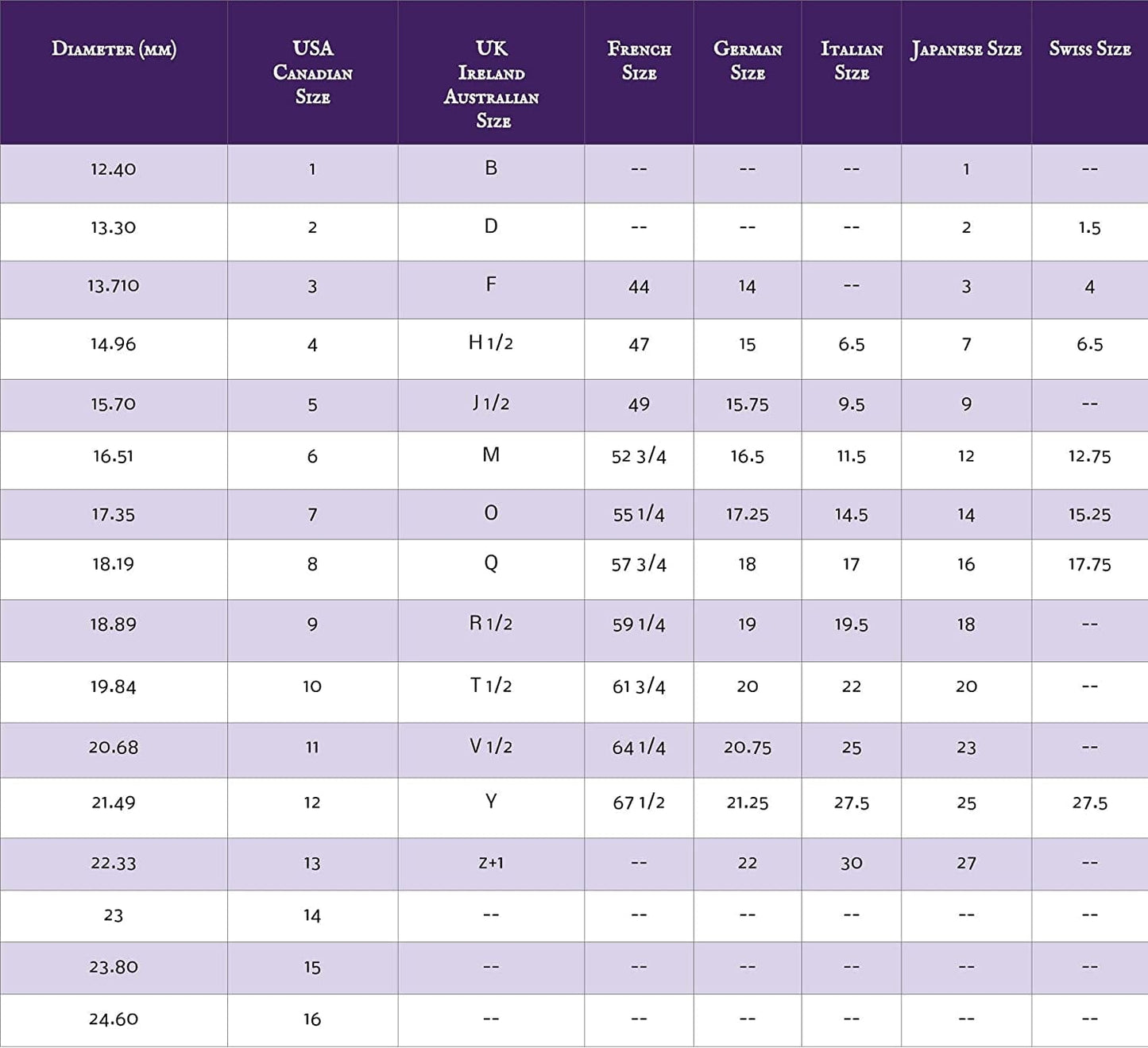The image size is (1148, 1048).
Task: Select Swiss size 12.75 cell
Action: click(x=1089, y=456)
